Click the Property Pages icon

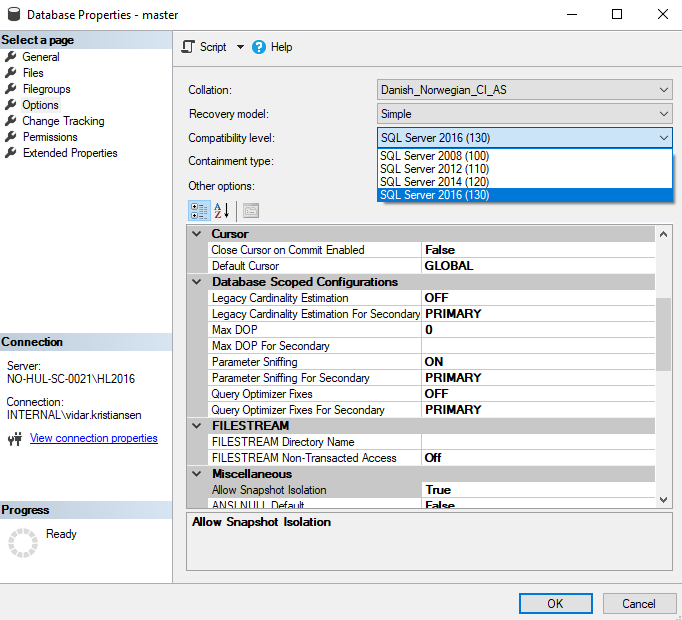point(251,211)
